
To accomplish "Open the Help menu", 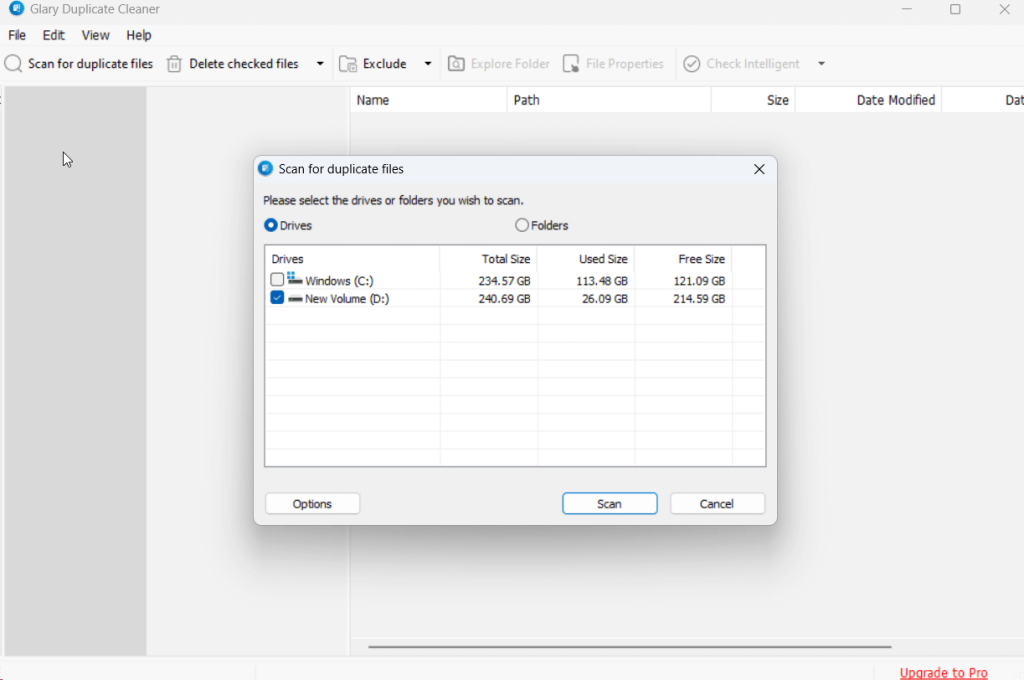I will (x=138, y=35).
